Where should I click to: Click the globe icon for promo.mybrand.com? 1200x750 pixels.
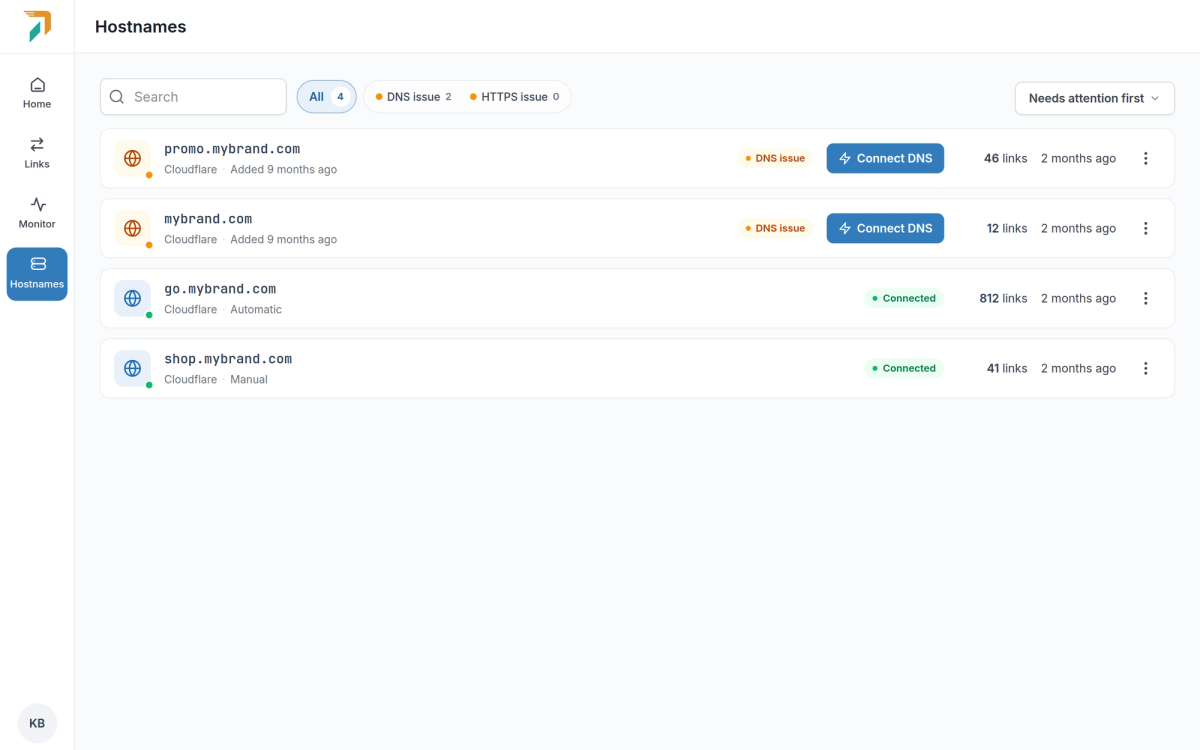pyautogui.click(x=132, y=158)
